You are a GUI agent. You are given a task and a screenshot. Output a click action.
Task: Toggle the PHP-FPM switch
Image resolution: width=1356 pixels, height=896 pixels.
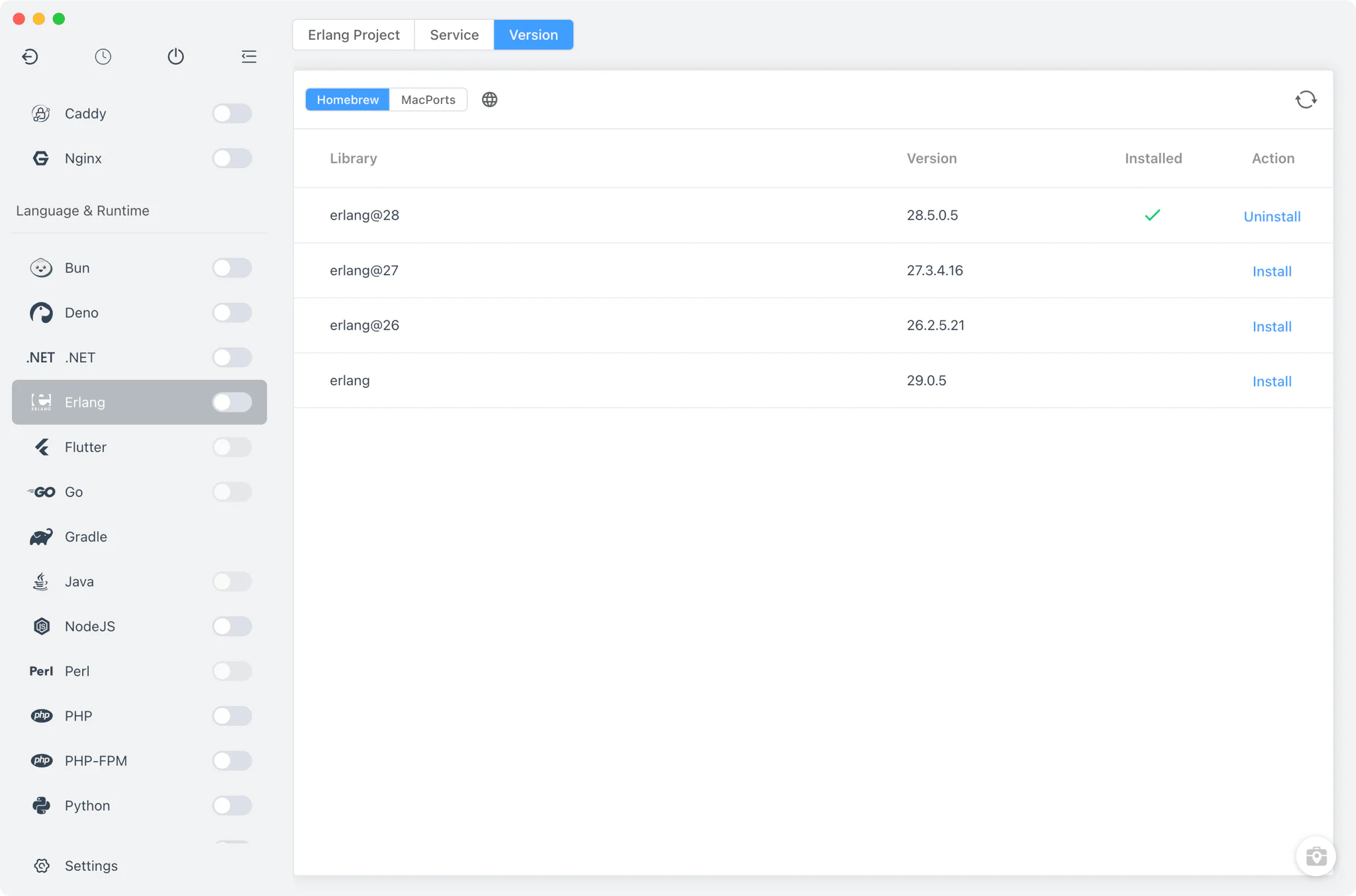pyautogui.click(x=232, y=761)
